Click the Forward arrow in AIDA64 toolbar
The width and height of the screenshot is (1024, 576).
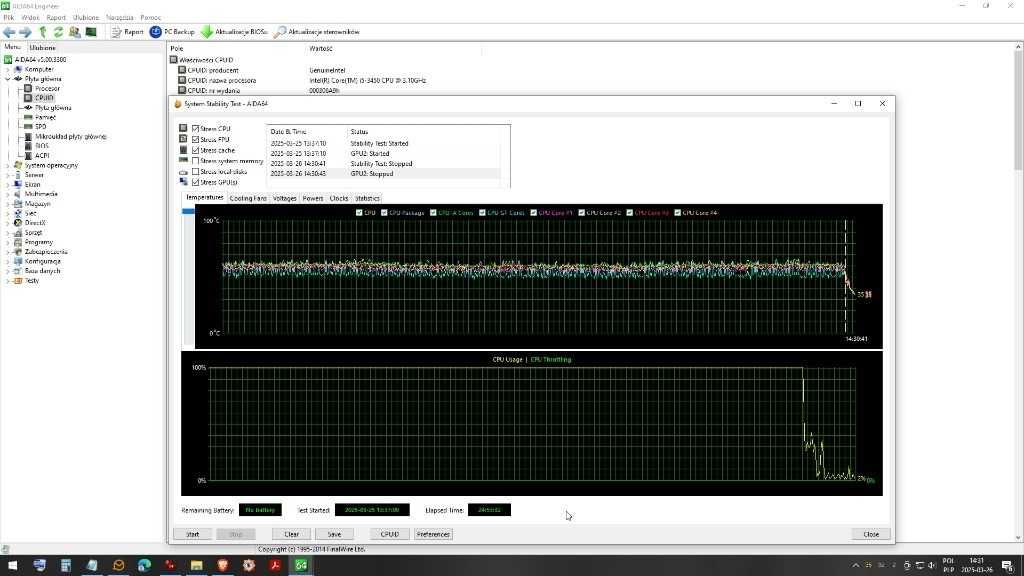pyautogui.click(x=25, y=32)
